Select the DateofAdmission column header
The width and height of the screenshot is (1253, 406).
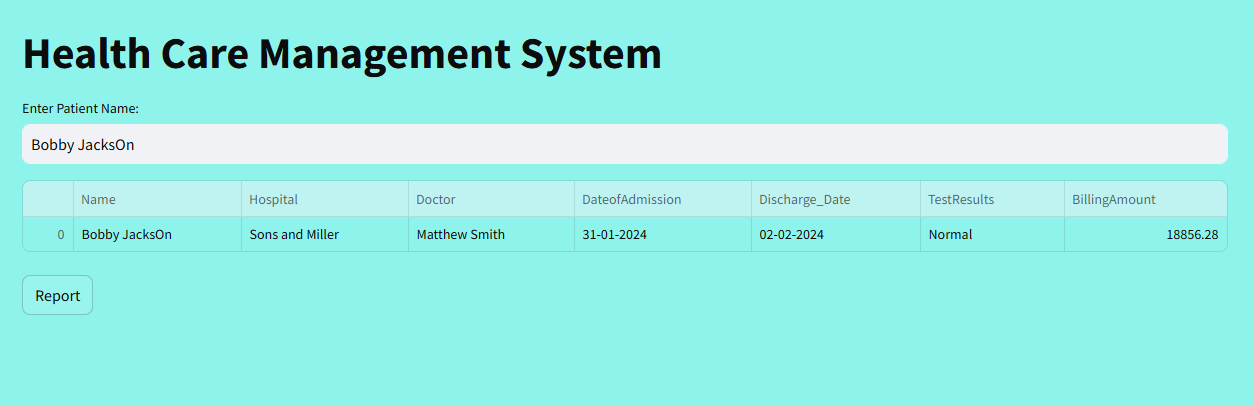(x=663, y=199)
